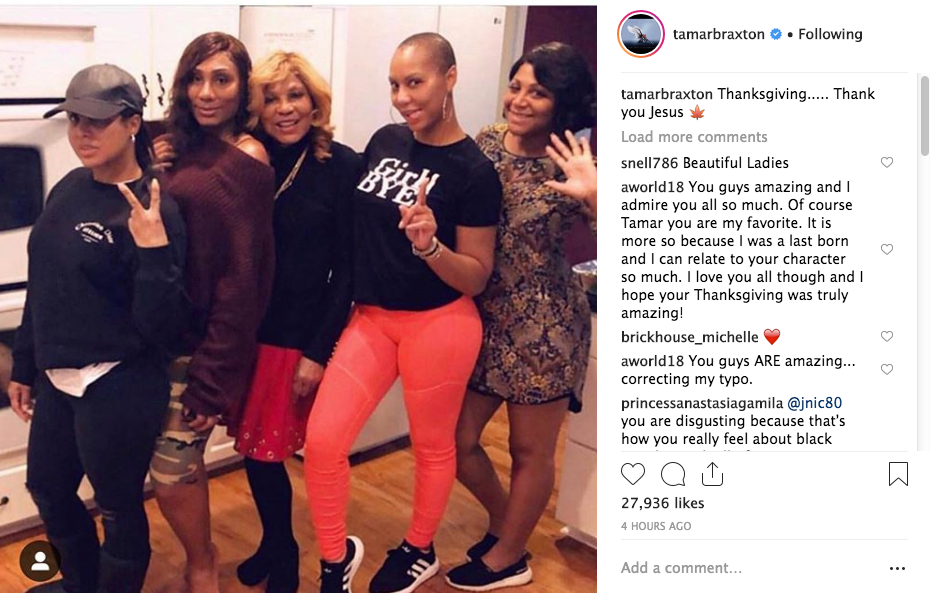Open tamarbraxton profile from header

tap(718, 34)
